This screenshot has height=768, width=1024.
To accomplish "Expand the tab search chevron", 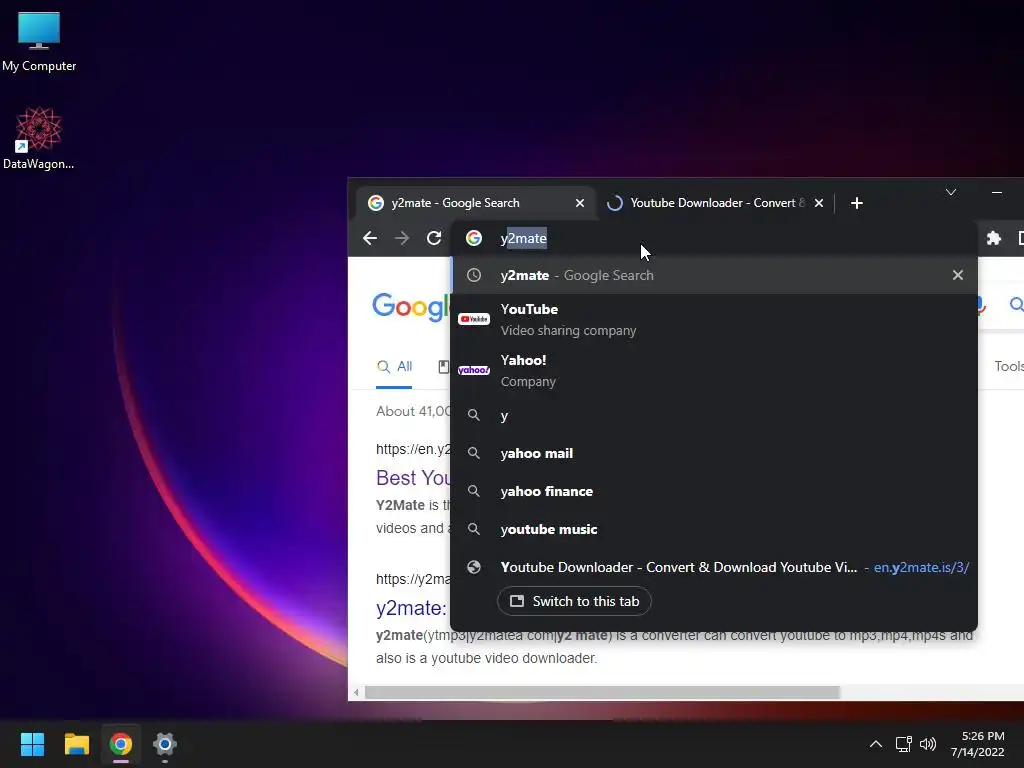I will [x=951, y=192].
